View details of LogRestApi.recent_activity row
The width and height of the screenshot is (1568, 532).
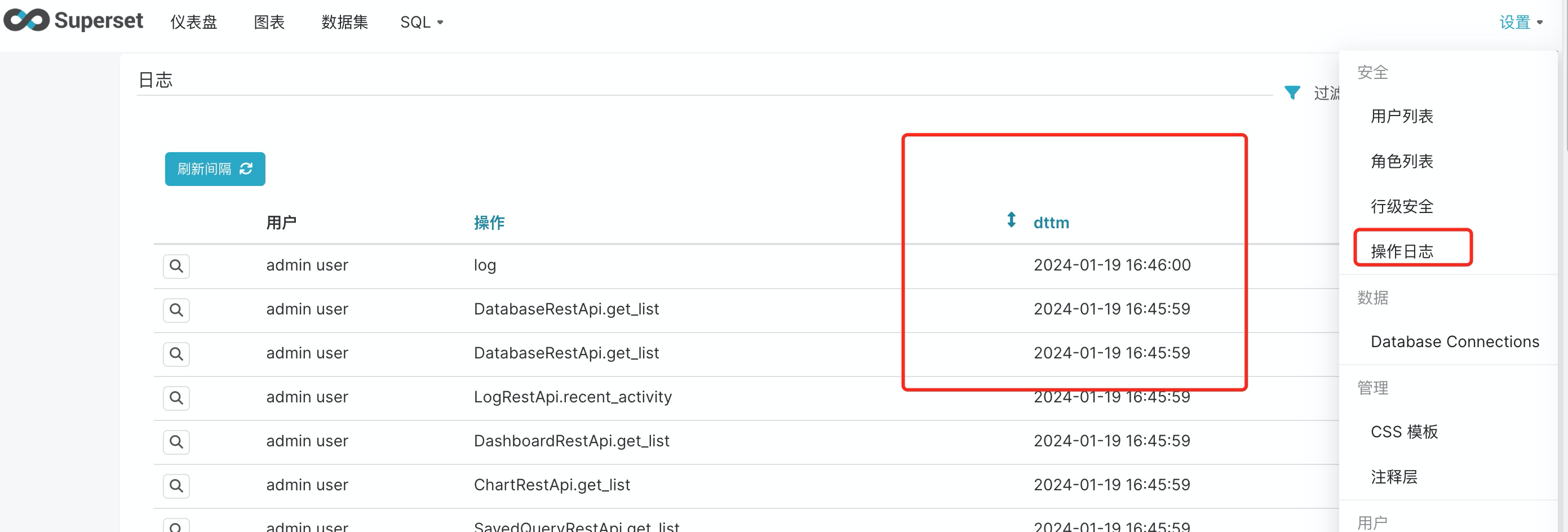176,398
